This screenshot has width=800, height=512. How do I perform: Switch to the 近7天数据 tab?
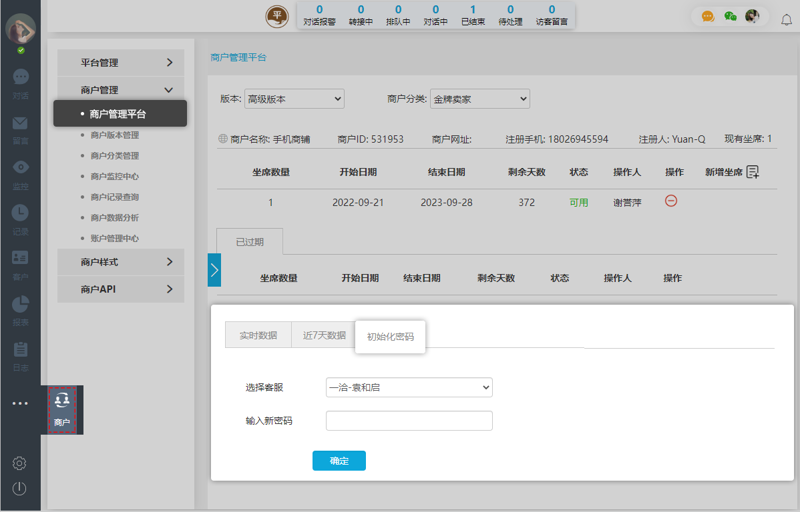click(x=324, y=335)
